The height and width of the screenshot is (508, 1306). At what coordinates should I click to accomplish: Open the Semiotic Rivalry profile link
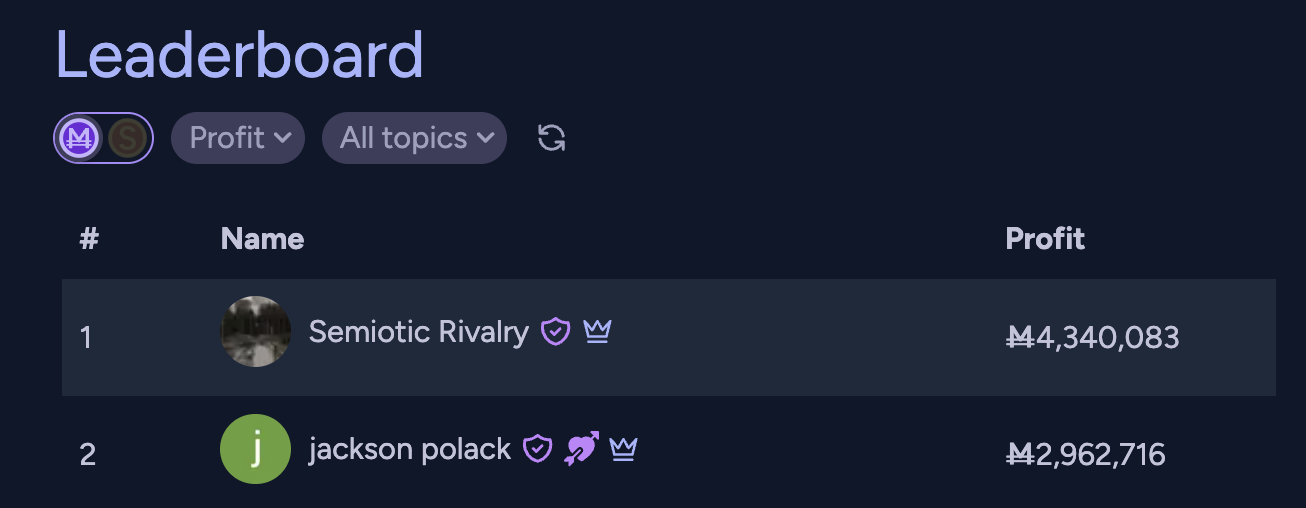point(418,331)
